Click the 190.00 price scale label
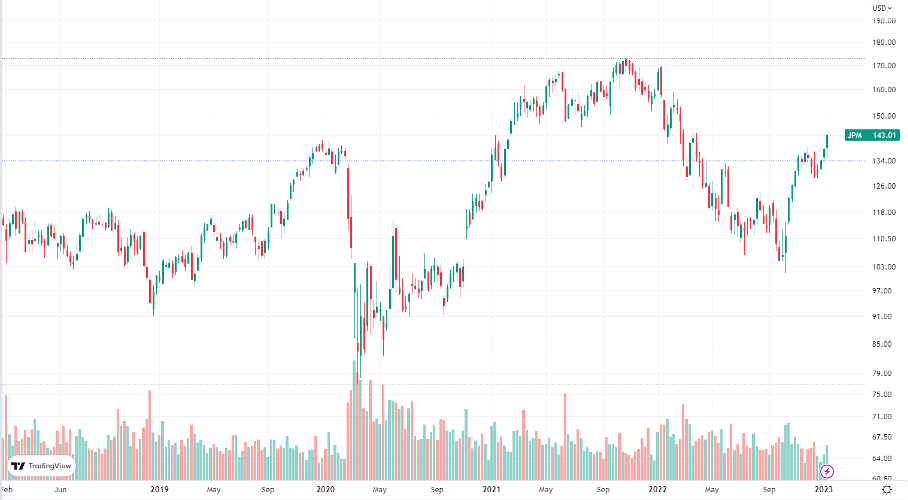The height and width of the screenshot is (500, 908). [882, 20]
